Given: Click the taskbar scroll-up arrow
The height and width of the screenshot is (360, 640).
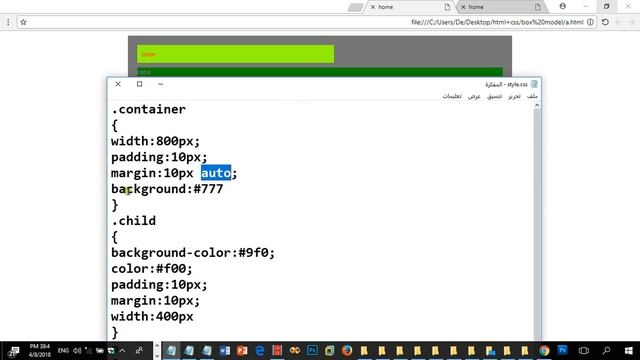Looking at the screenshot, I should click(157, 346).
